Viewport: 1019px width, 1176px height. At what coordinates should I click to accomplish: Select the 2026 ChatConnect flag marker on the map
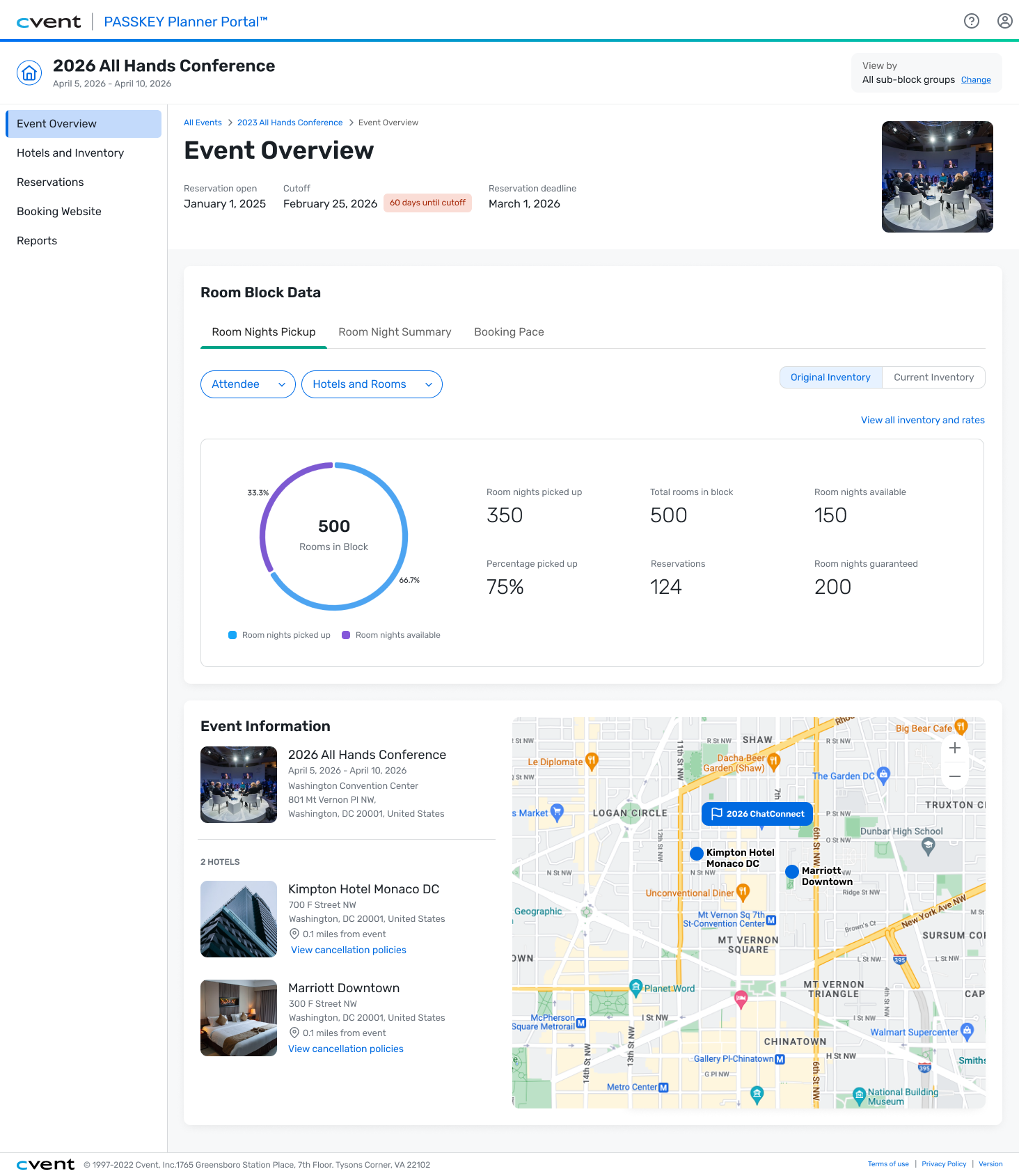tap(757, 814)
